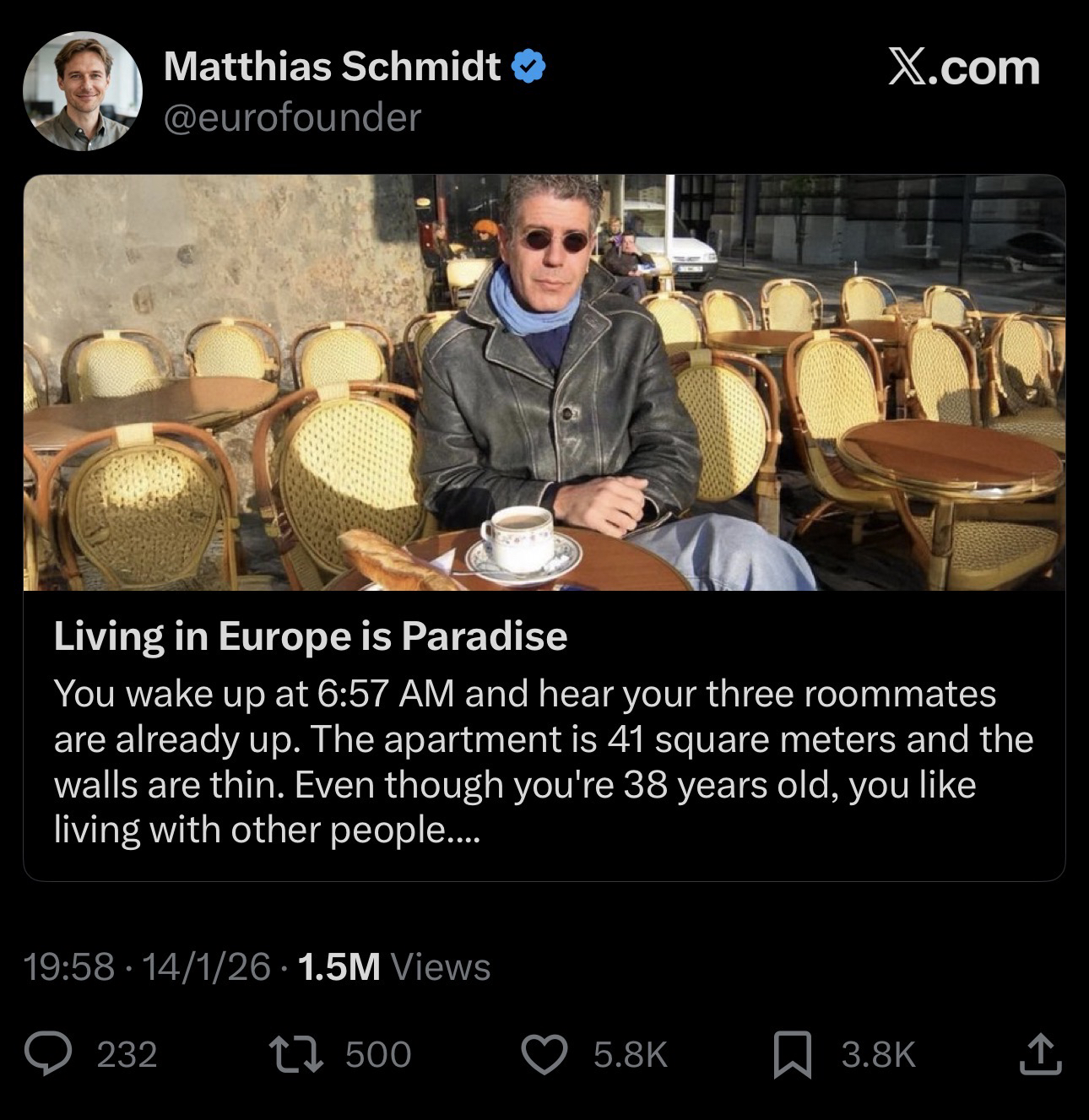Click the Matthias Schmidt display name
The width and height of the screenshot is (1089, 1120).
tap(331, 67)
